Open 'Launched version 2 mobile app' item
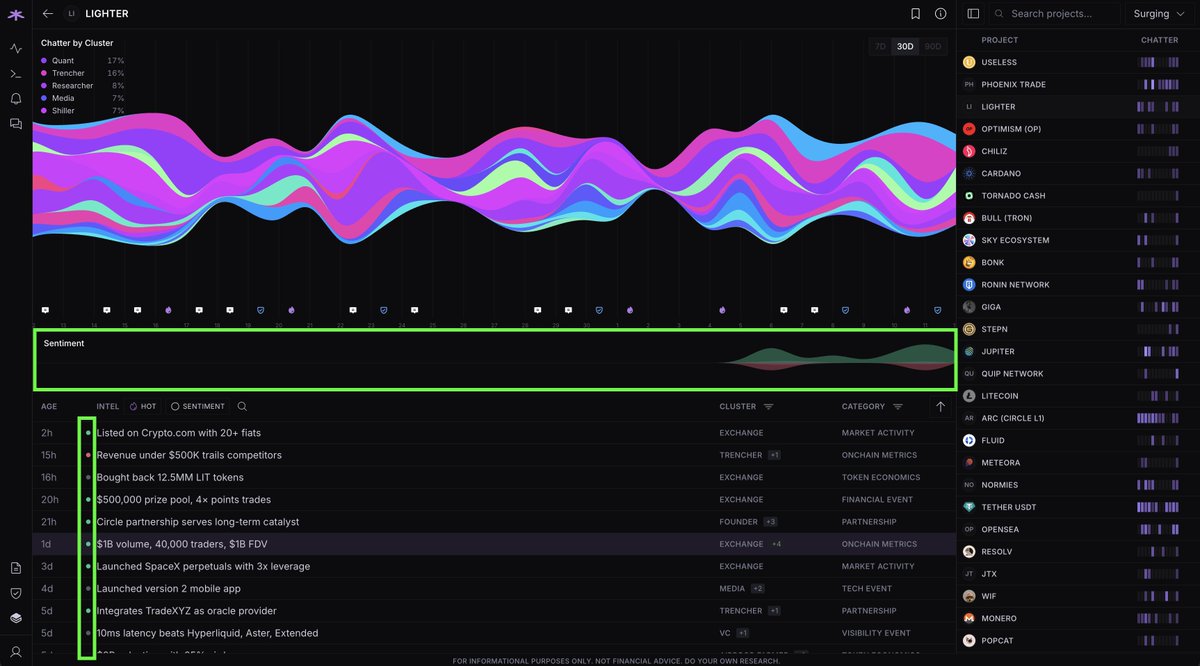Screen dimensions: 1200x666 (169, 589)
